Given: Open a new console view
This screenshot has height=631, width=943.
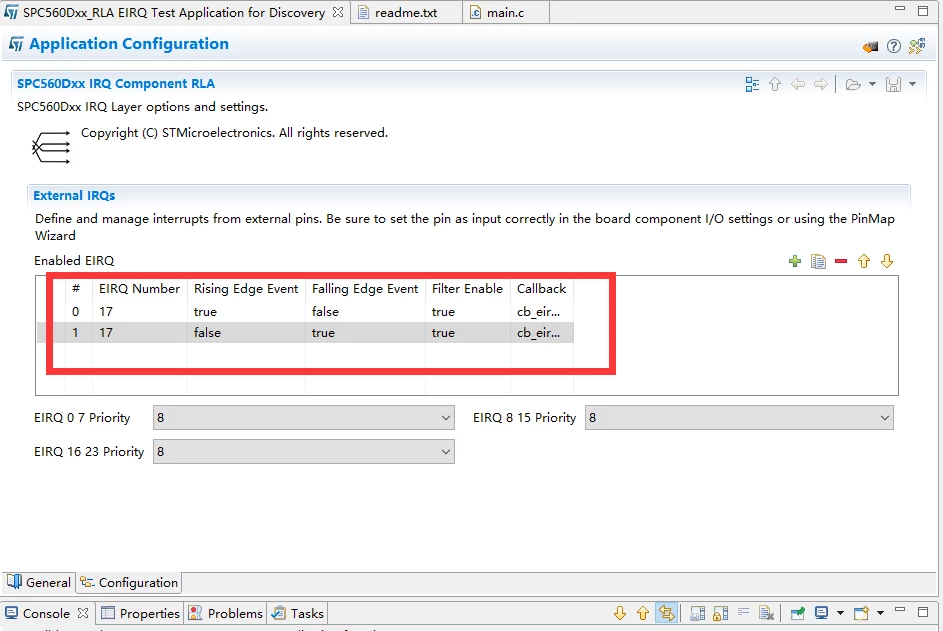Looking at the screenshot, I should coord(861,613).
